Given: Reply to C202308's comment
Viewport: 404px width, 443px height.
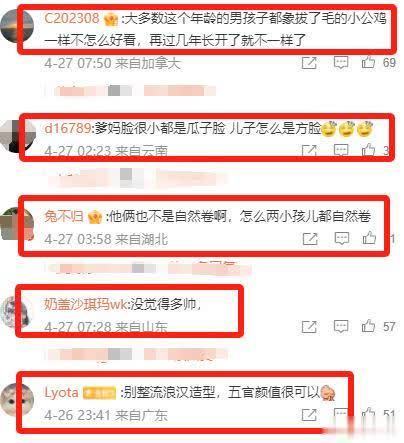Looking at the screenshot, I should (x=341, y=62).
